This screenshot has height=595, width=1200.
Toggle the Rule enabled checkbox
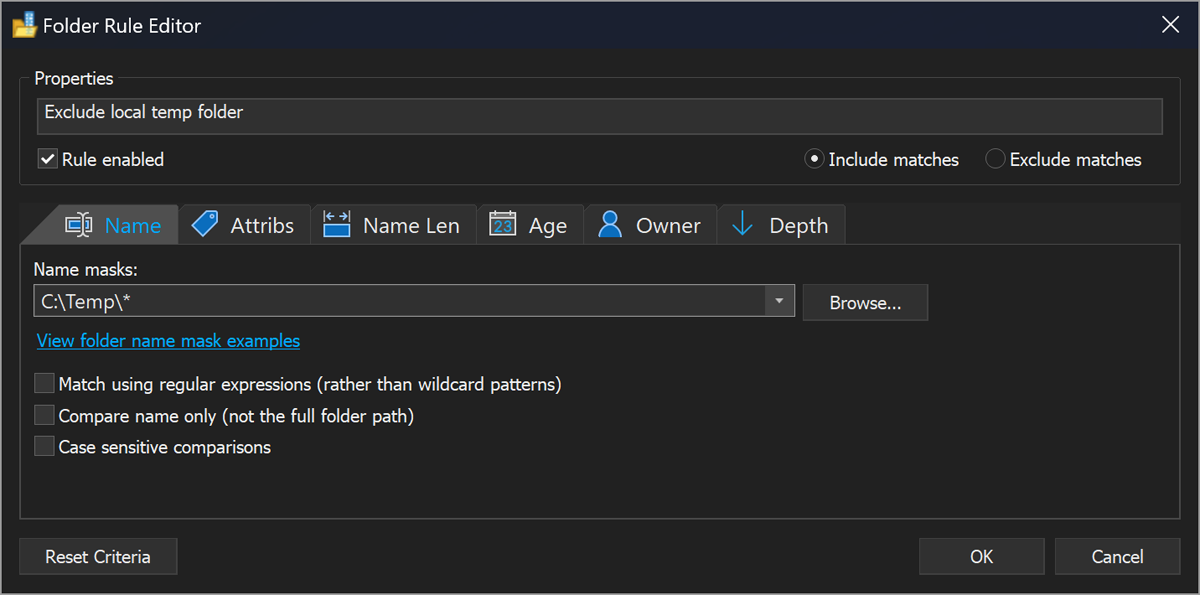pyautogui.click(x=46, y=158)
